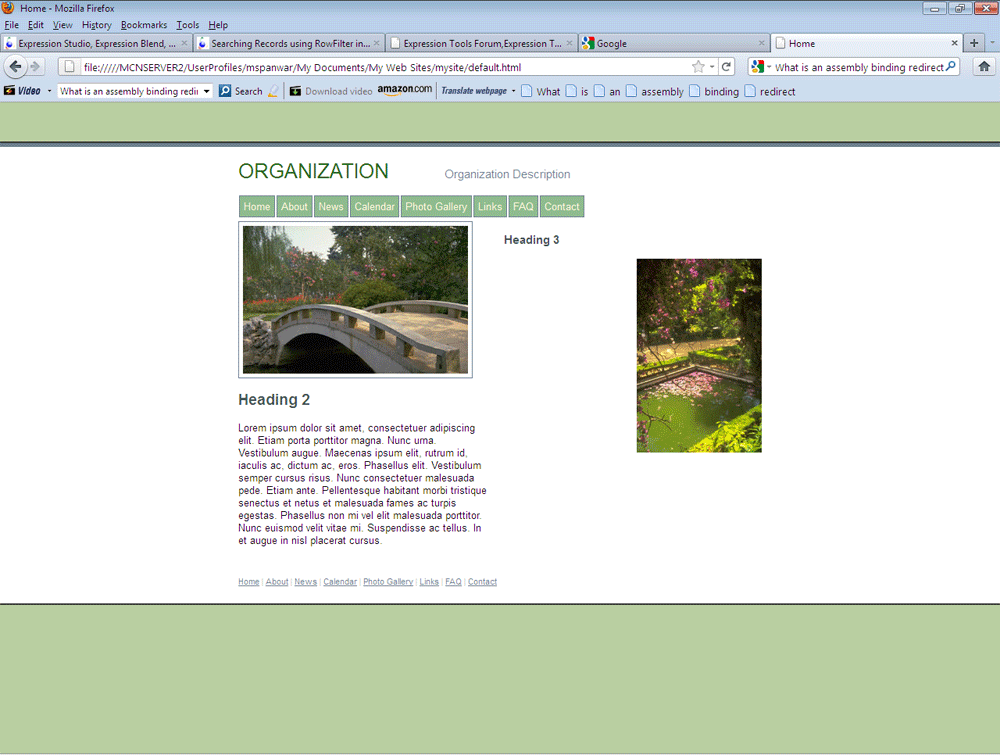
Task: Close the Expression Tools Forum tab
Action: (570, 43)
